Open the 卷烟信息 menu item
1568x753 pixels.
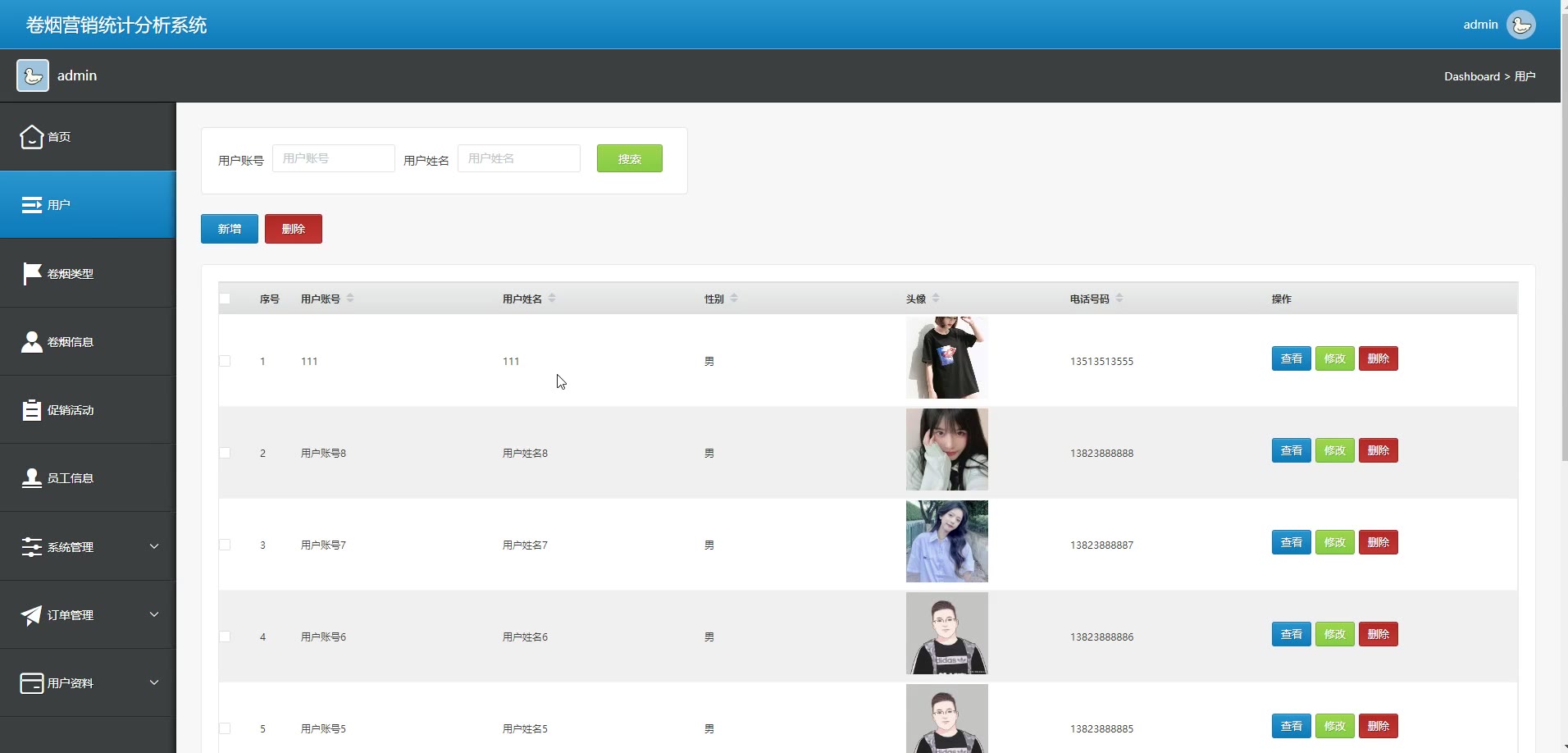(88, 342)
